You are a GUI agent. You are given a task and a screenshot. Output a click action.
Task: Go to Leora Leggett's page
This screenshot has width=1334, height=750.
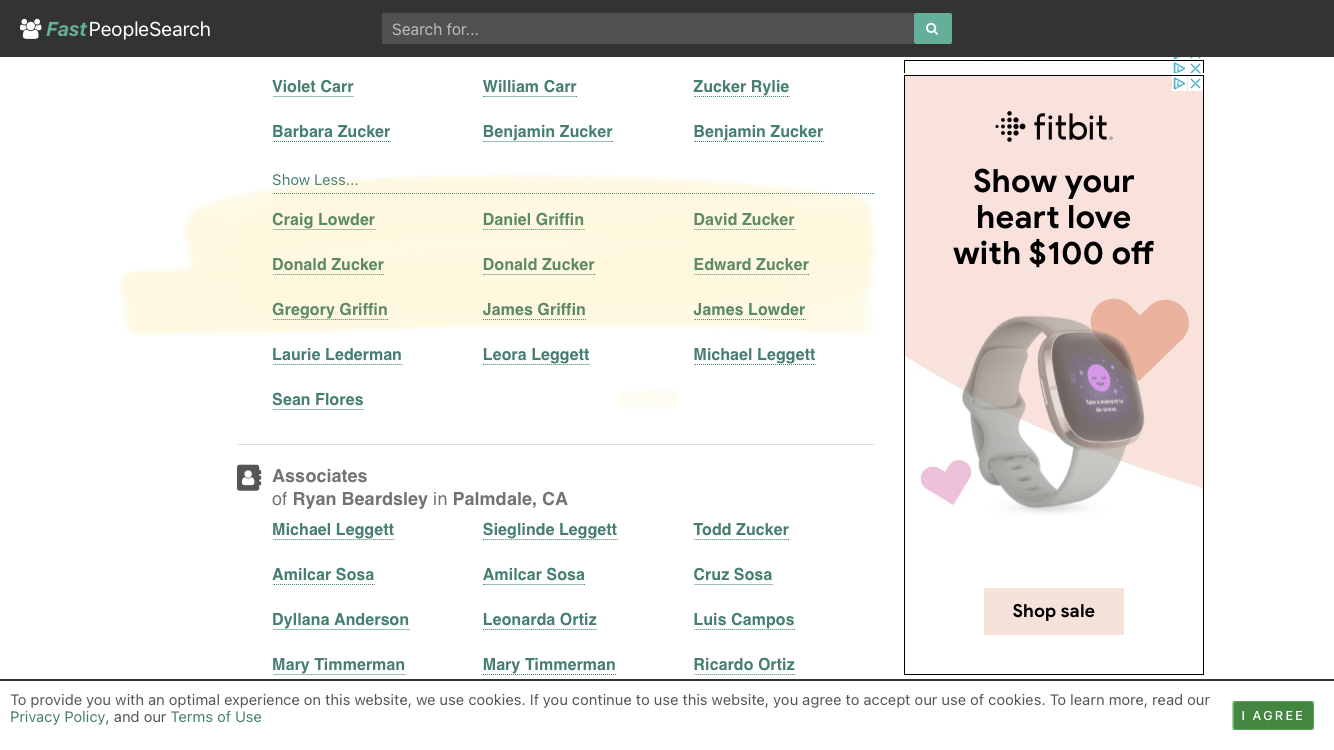pos(536,355)
